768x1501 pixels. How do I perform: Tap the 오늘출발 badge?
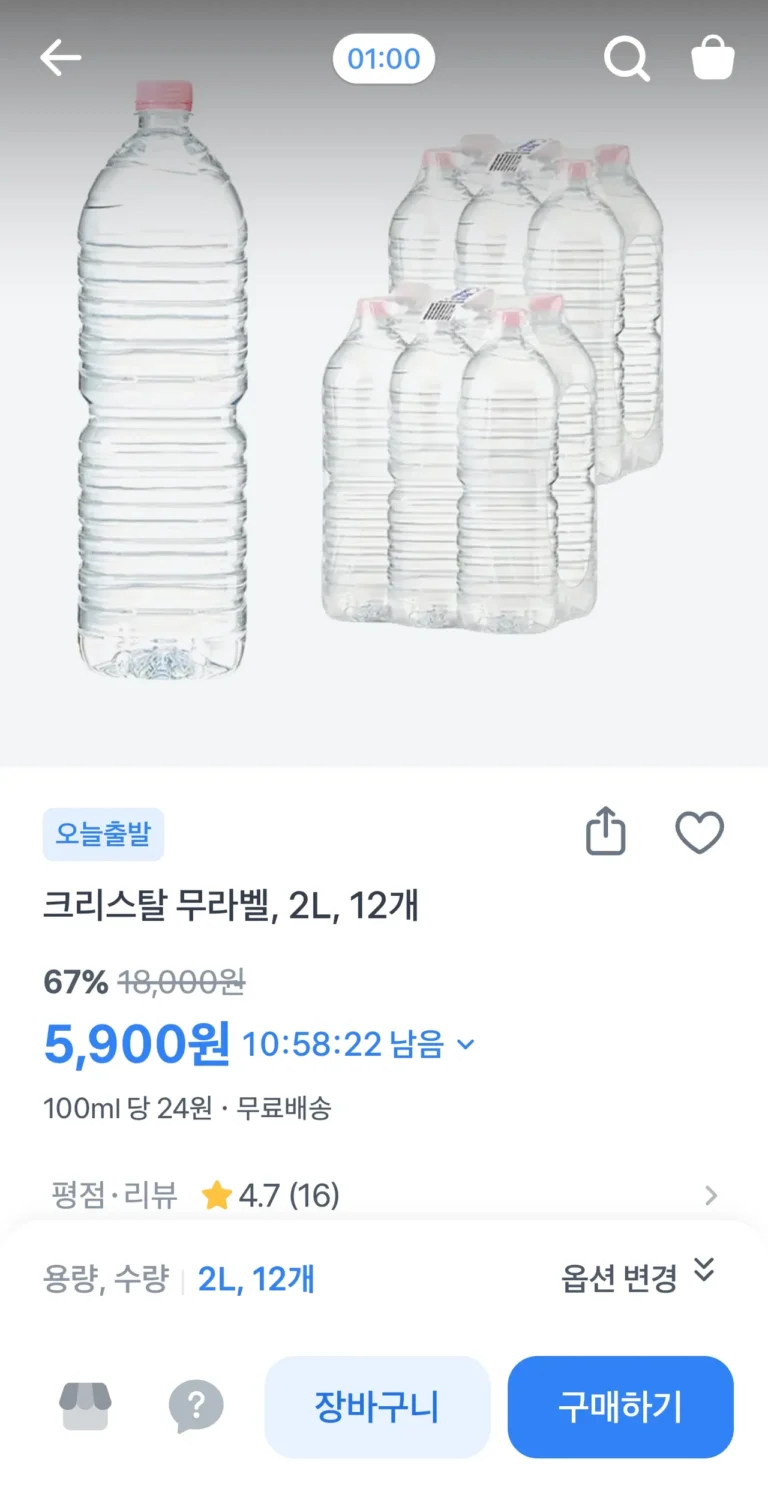(103, 834)
